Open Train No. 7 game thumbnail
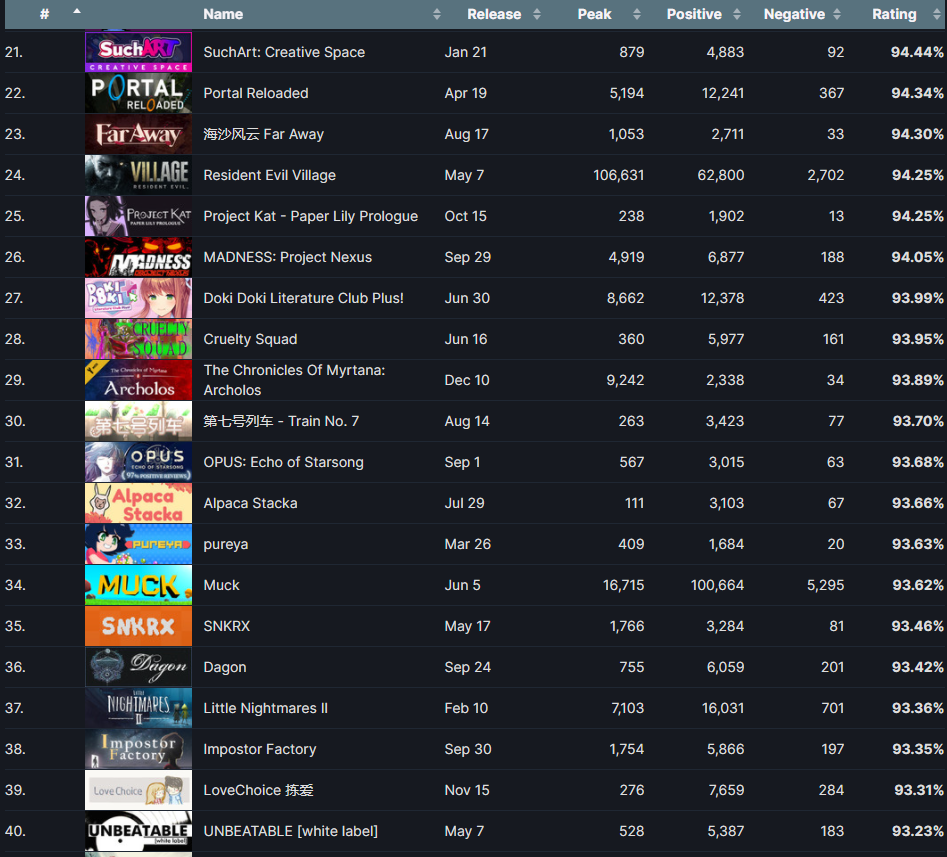Viewport: 947px width, 857px height. coord(138,422)
